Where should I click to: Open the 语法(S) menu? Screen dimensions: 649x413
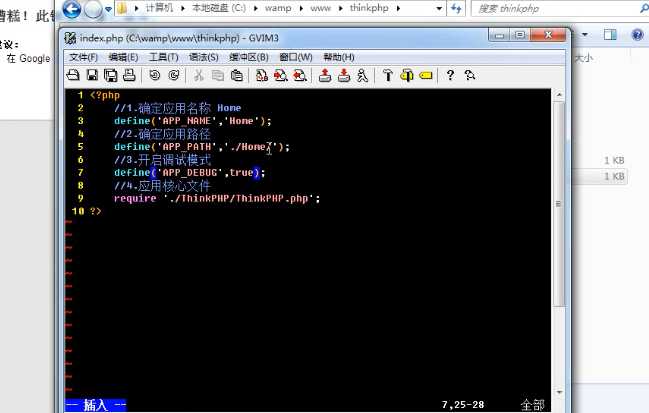click(204, 57)
